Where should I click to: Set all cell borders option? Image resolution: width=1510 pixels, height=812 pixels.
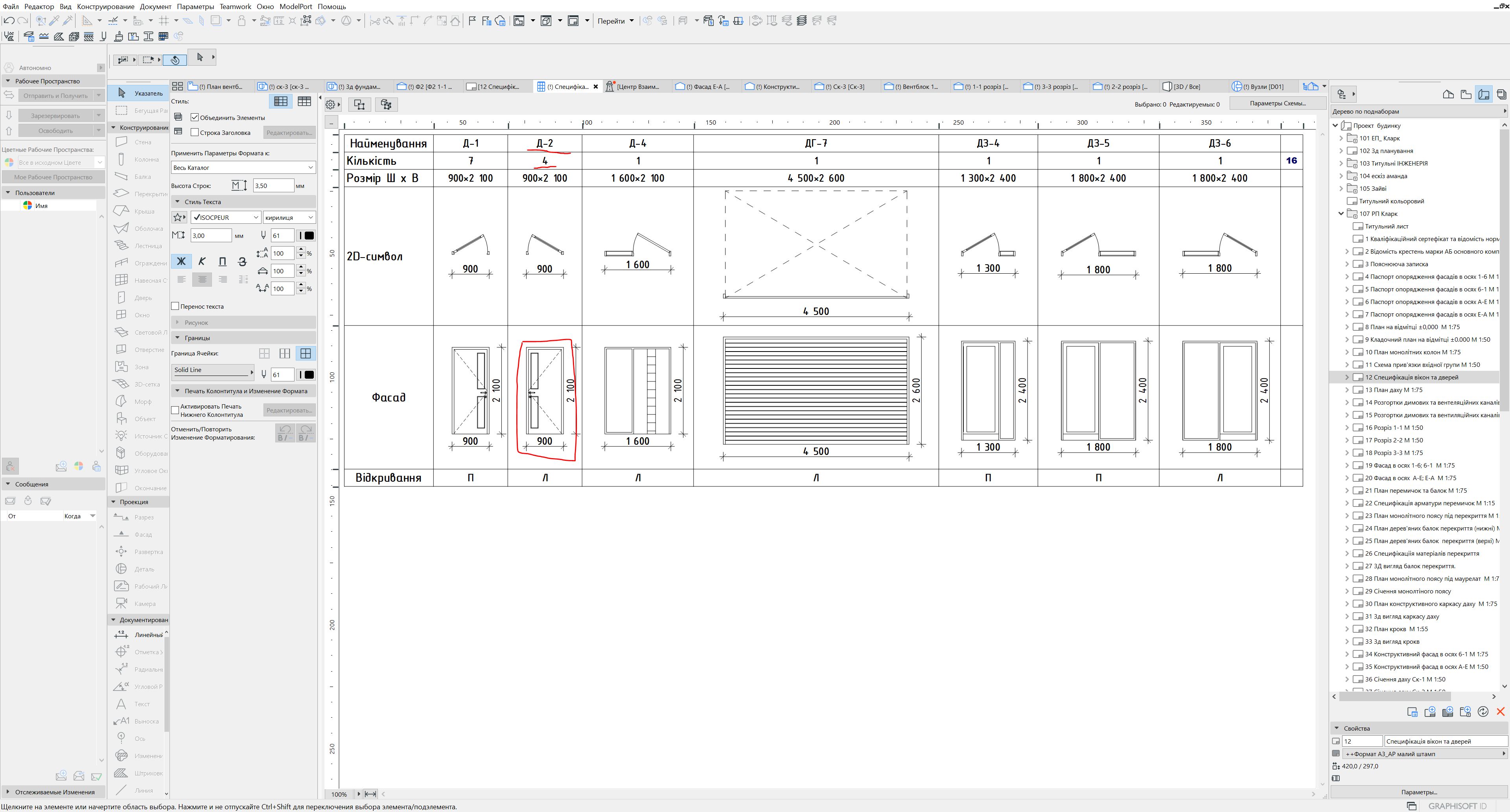coord(306,354)
